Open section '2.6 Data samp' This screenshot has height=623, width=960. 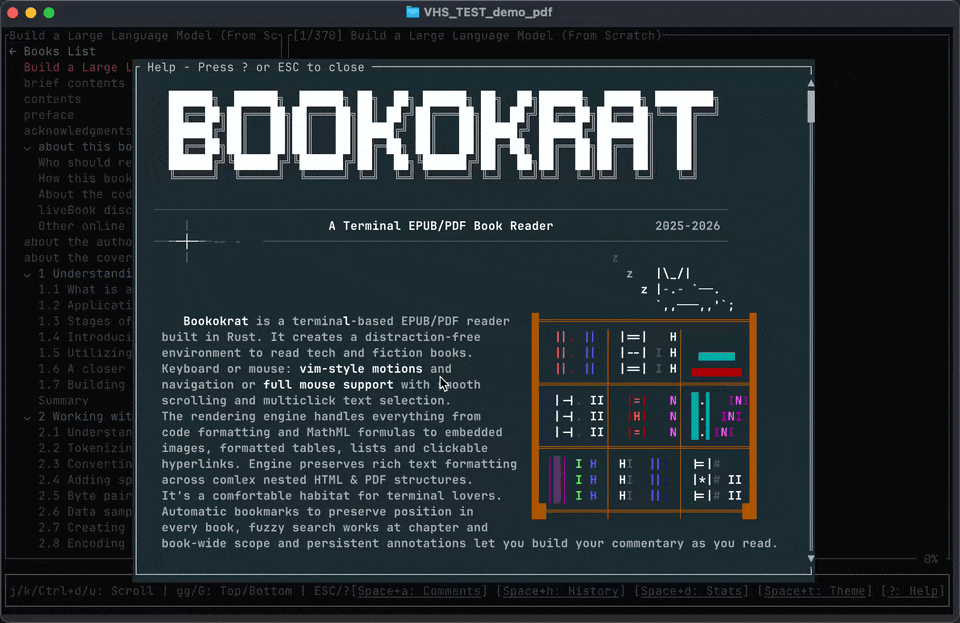point(85,513)
